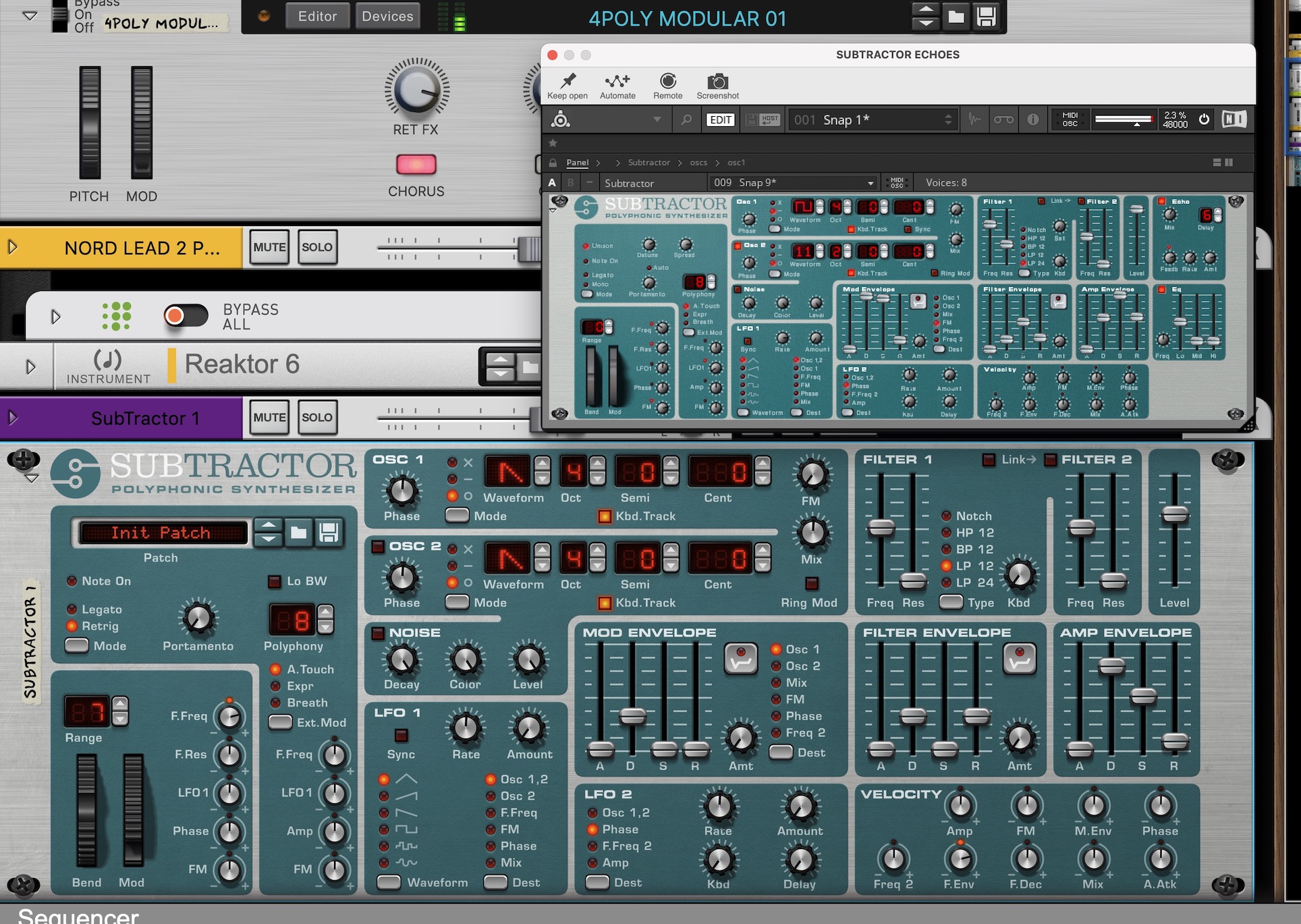
Task: Expand the SubTractor 1 track triangle
Action: click(12, 418)
